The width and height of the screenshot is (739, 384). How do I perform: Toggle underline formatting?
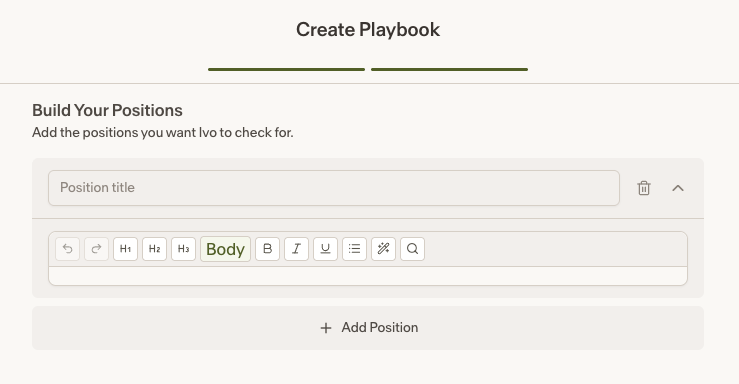[325, 249]
